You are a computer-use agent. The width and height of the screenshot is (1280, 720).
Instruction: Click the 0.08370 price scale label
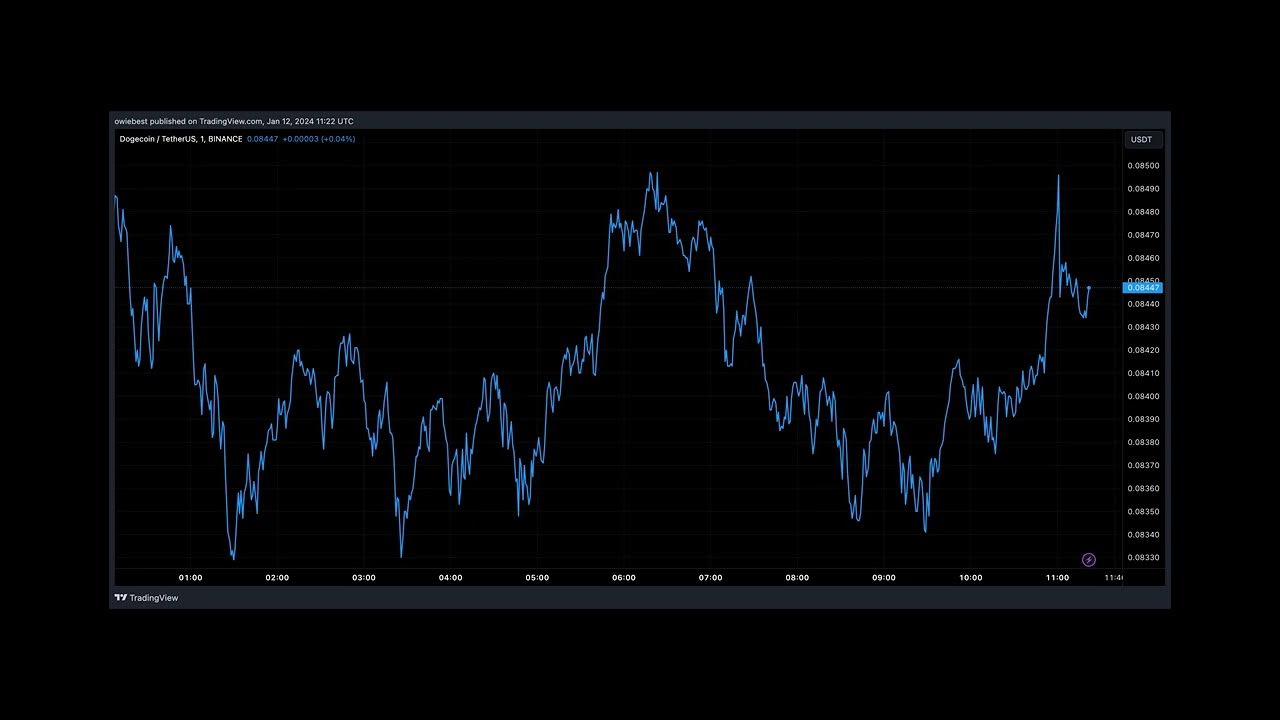tap(1143, 466)
